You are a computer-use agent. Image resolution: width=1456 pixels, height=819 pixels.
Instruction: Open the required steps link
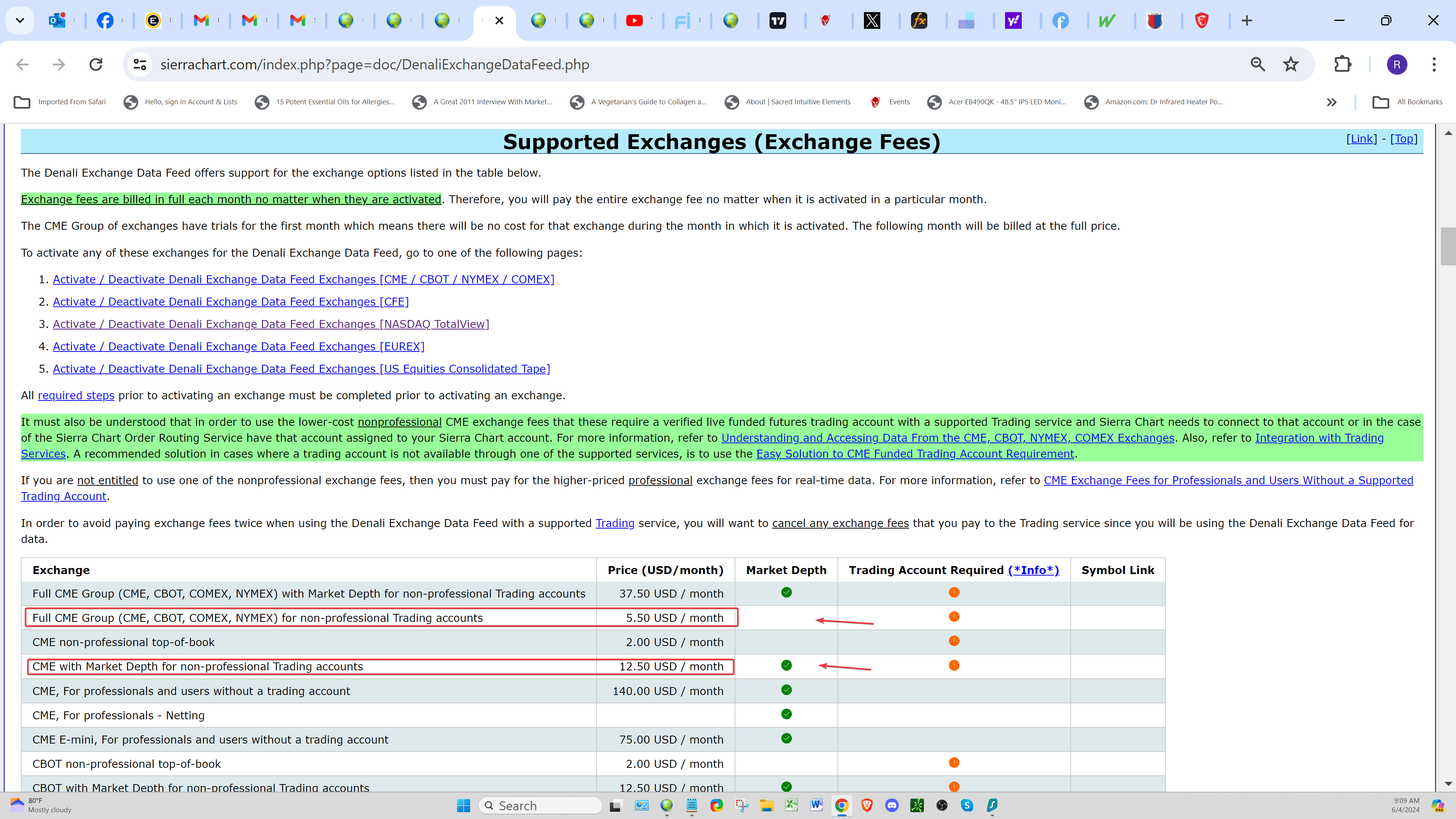(x=76, y=395)
